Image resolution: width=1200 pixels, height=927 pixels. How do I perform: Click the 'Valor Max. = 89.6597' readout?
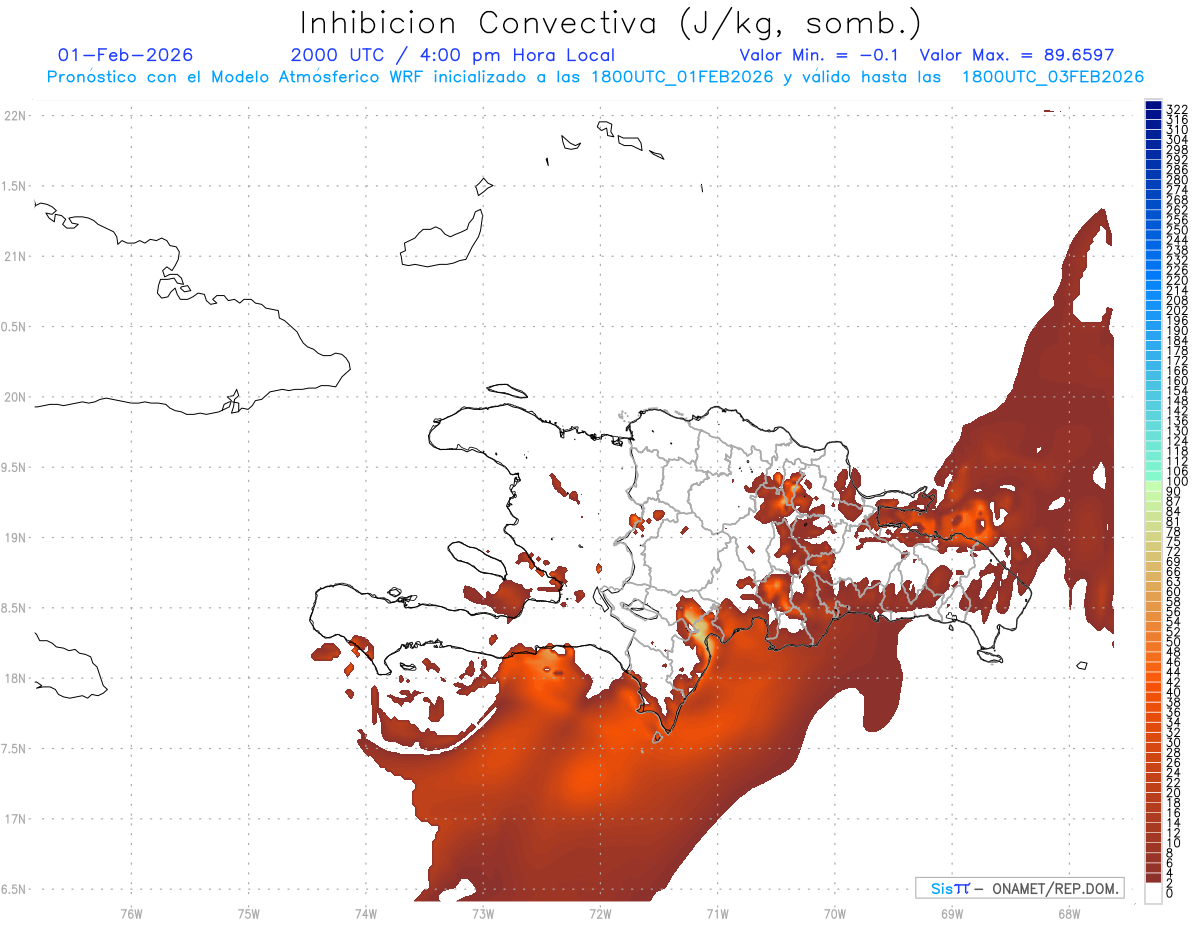point(1017,55)
